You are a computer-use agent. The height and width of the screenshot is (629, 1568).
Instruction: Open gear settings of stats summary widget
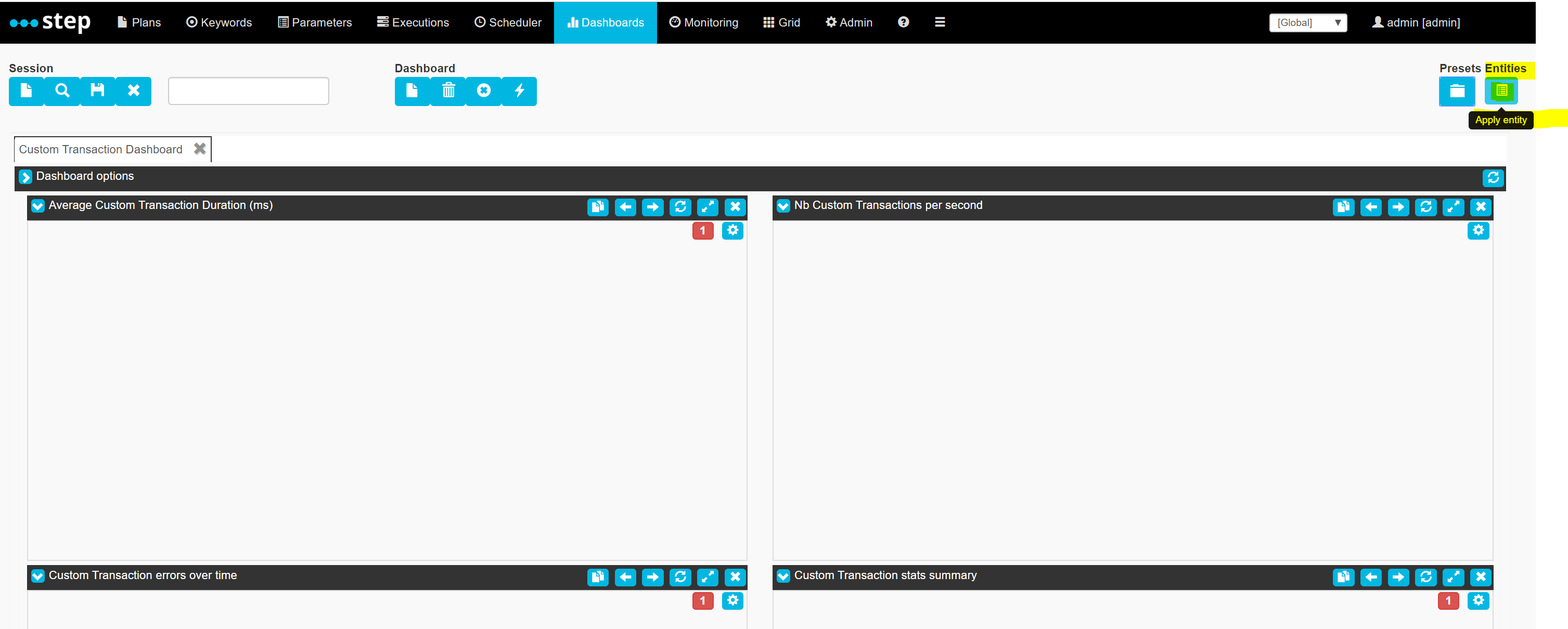1479,601
